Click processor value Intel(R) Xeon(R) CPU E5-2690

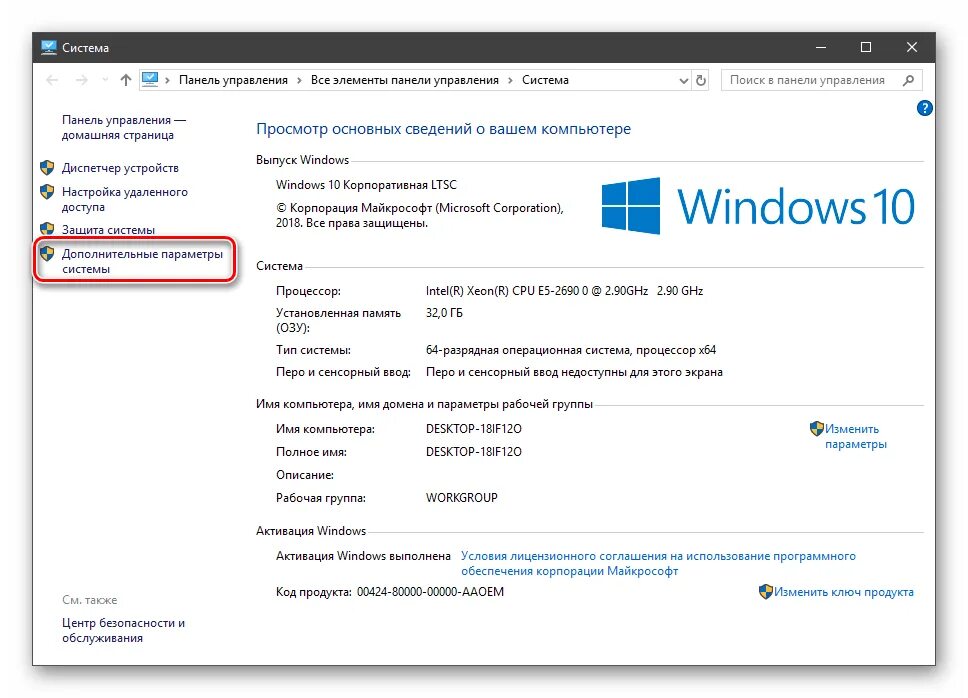[x=564, y=291]
